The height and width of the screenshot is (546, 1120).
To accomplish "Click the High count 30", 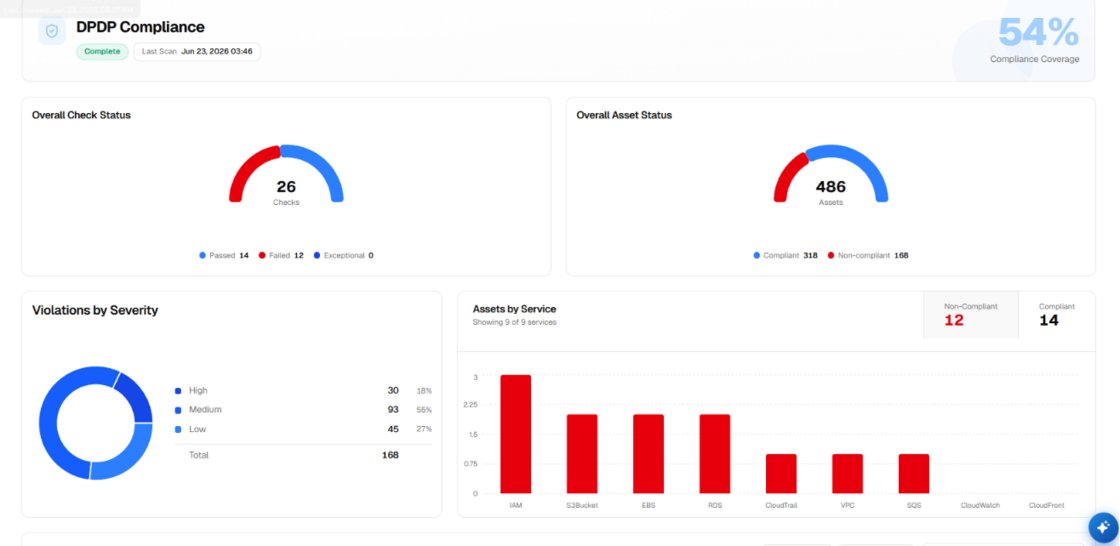I will [x=393, y=391].
